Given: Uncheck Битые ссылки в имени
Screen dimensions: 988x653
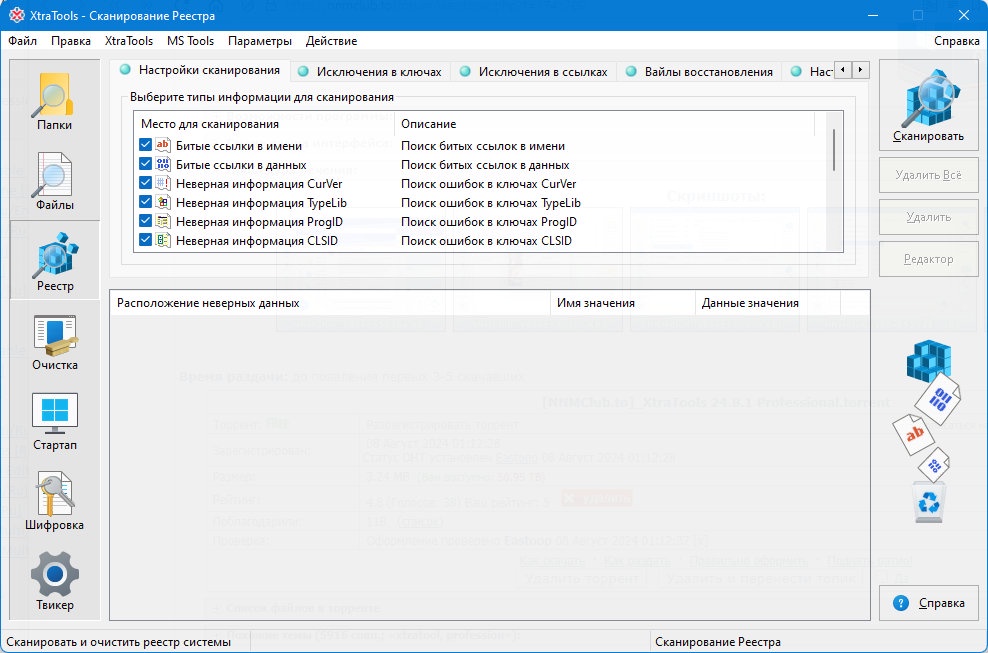Looking at the screenshot, I should pos(146,145).
